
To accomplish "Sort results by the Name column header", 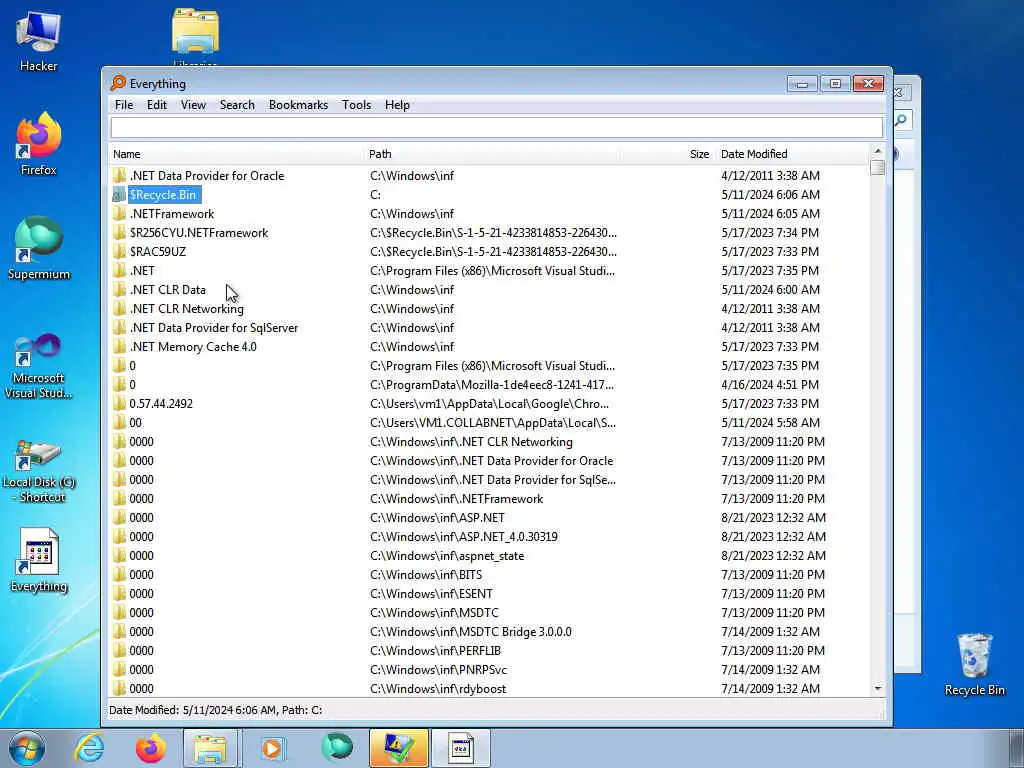I will point(238,154).
